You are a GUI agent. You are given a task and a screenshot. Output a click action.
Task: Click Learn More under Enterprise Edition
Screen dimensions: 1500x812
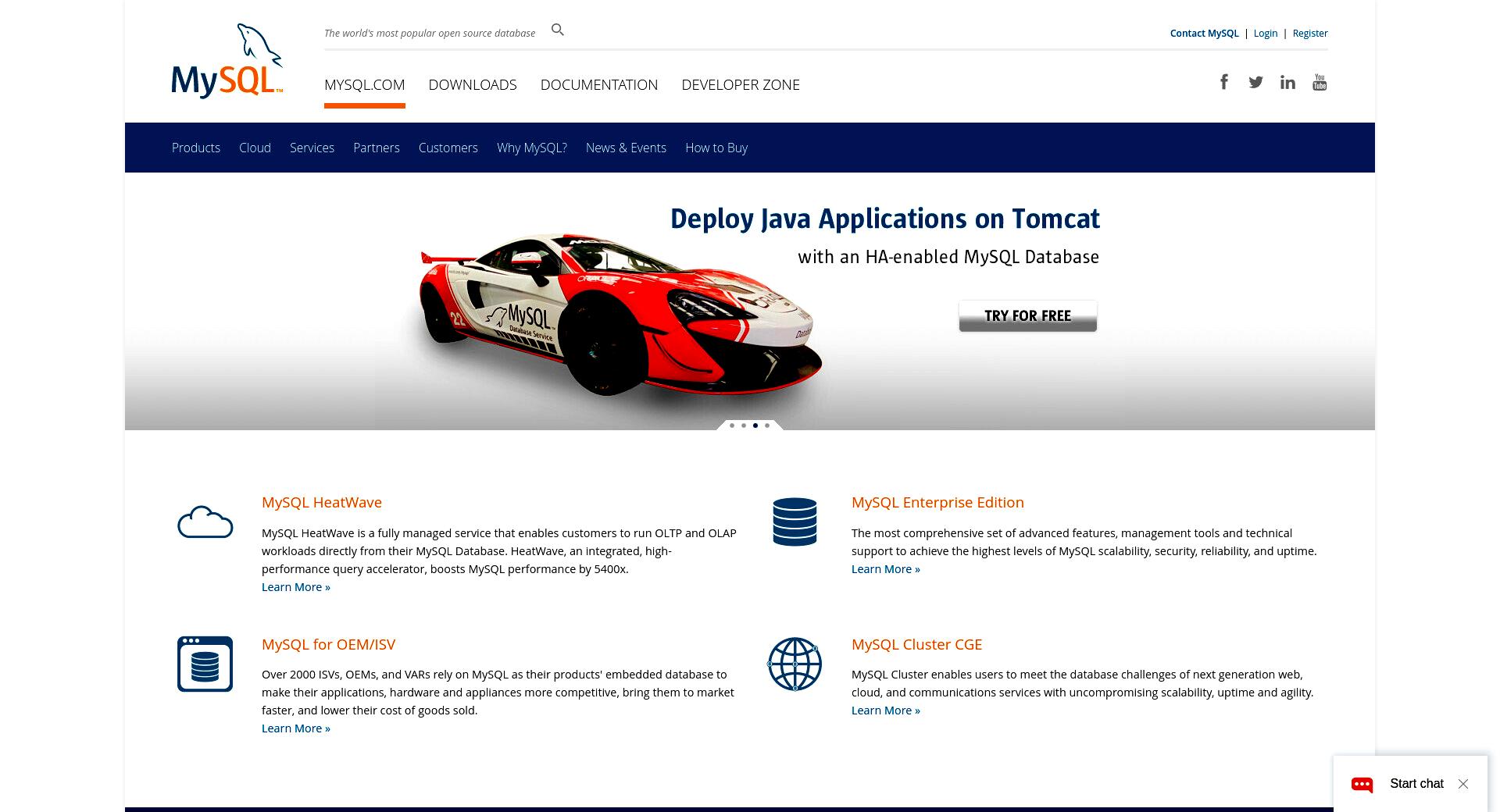coord(886,569)
